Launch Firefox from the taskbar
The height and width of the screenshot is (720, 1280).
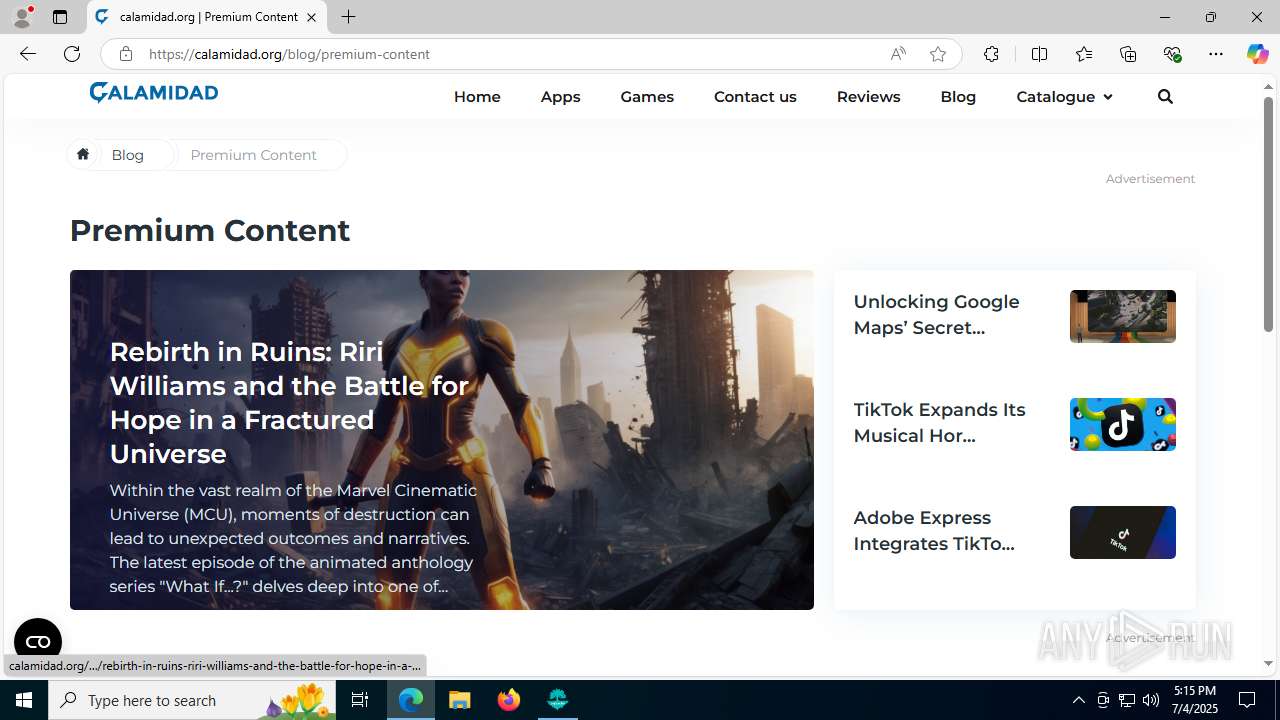pyautogui.click(x=509, y=700)
